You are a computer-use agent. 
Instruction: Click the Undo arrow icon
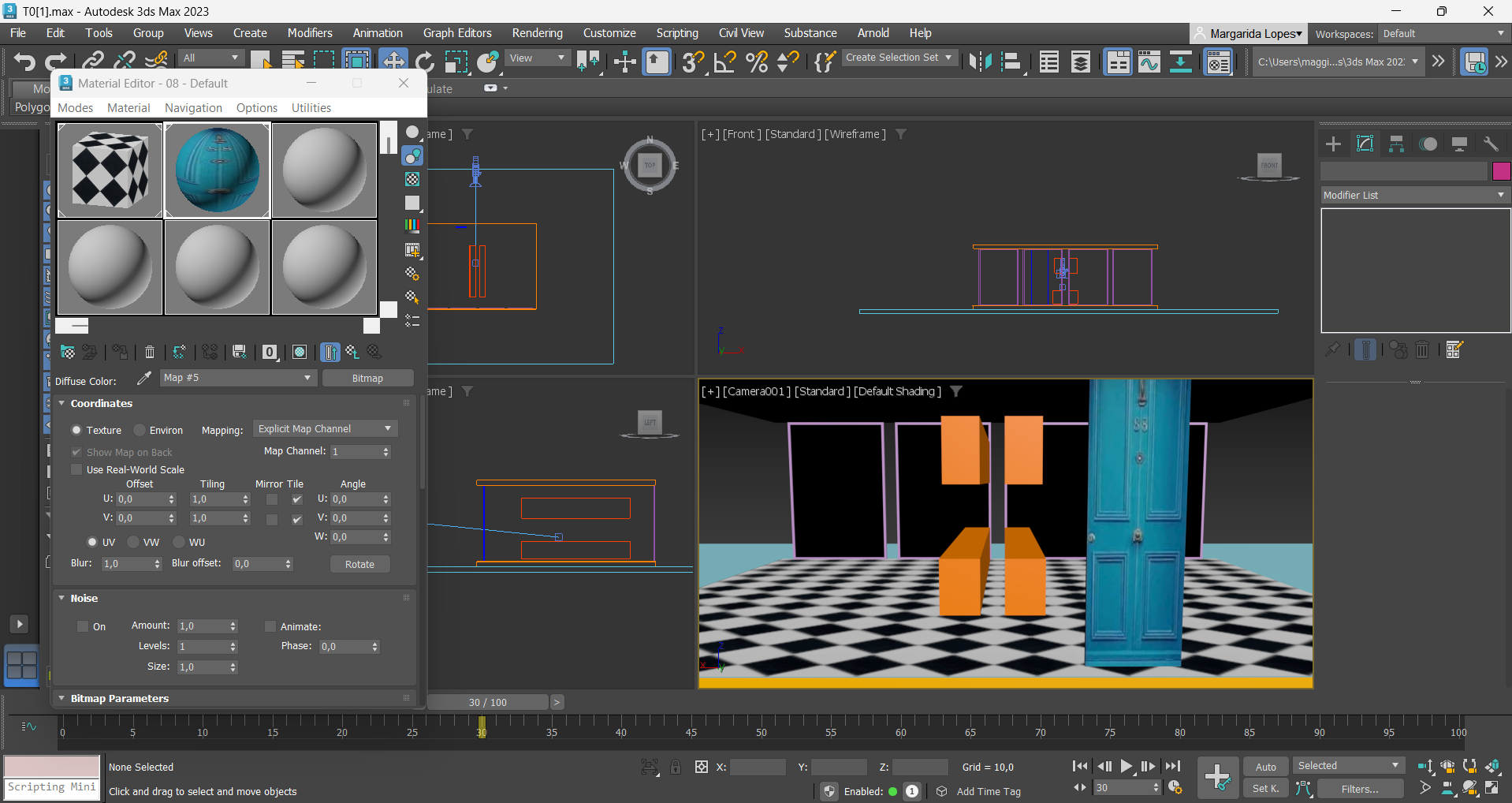(24, 62)
